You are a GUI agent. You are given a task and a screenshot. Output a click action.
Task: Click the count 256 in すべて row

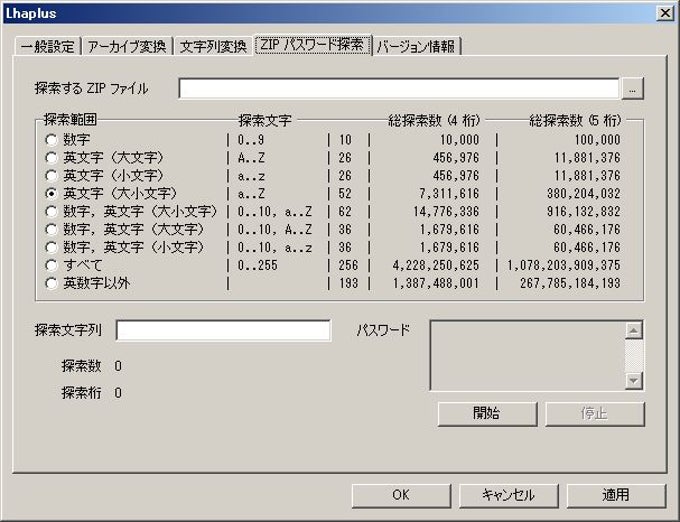348,265
